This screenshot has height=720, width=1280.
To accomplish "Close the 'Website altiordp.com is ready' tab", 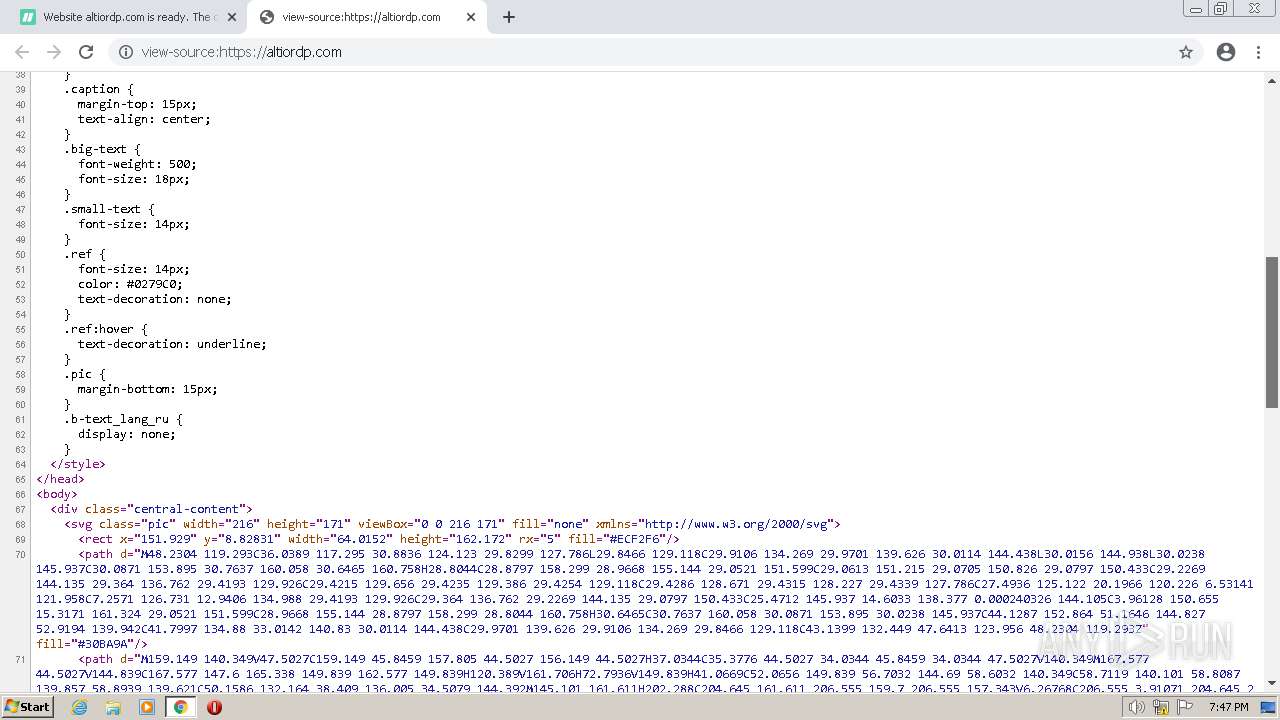I will click(x=232, y=17).
